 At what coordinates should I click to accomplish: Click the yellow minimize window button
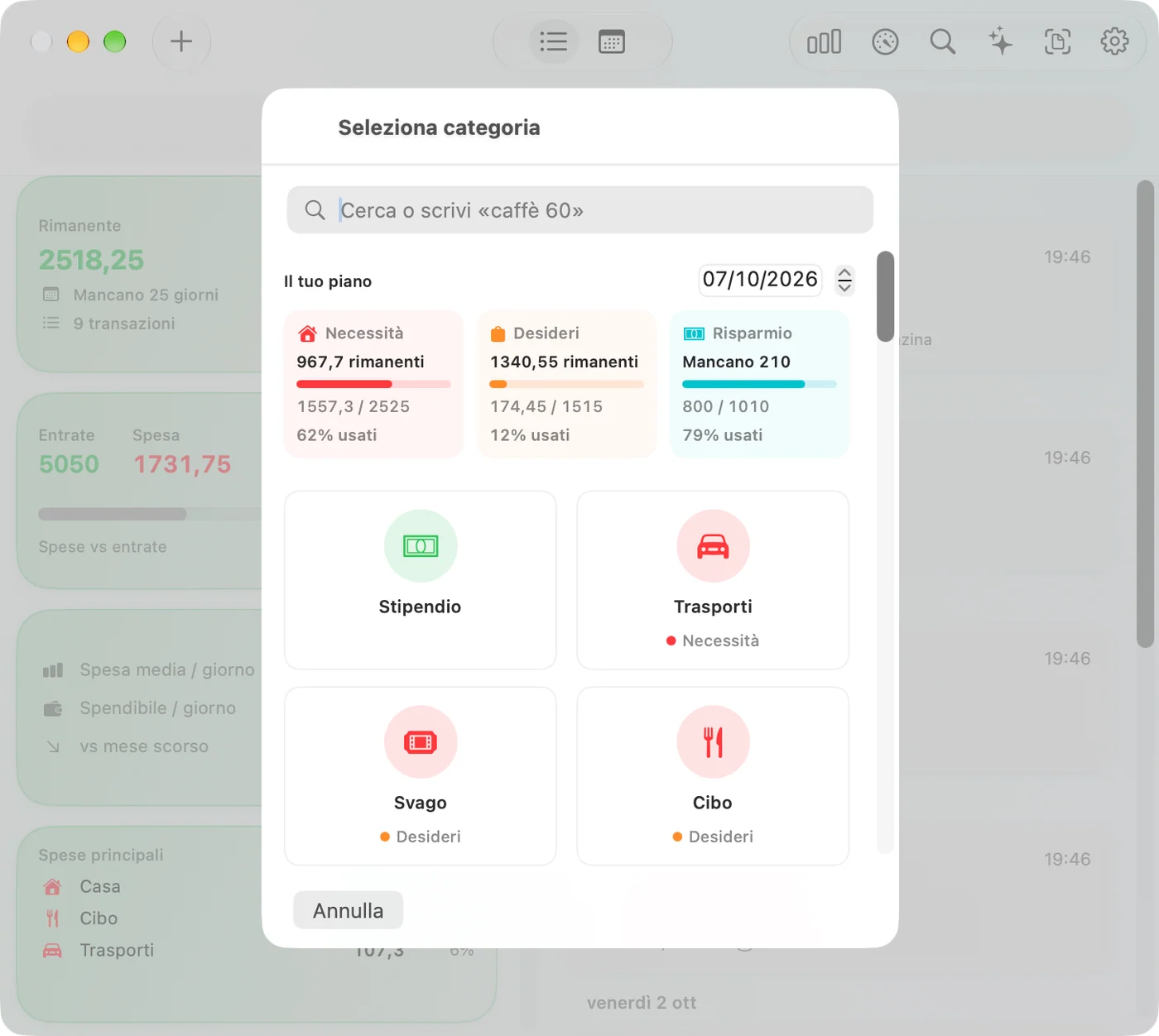point(78,41)
